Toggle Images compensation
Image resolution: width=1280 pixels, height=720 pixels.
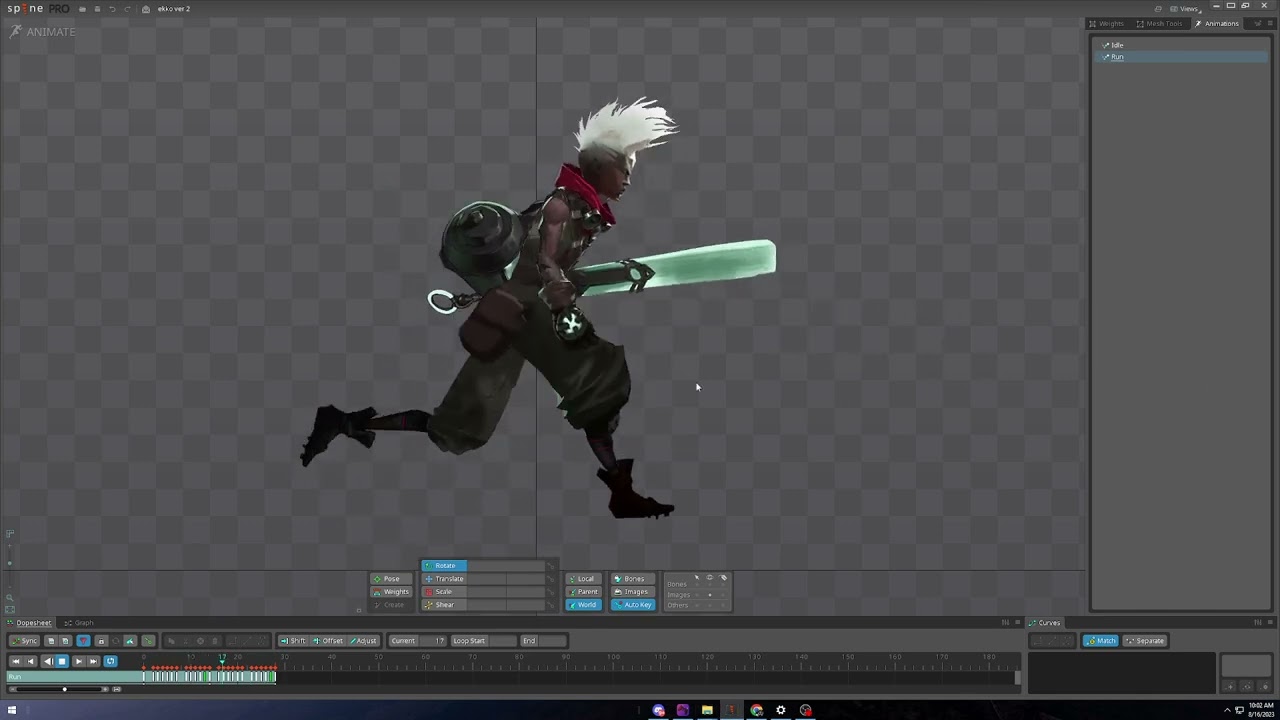[x=633, y=592]
